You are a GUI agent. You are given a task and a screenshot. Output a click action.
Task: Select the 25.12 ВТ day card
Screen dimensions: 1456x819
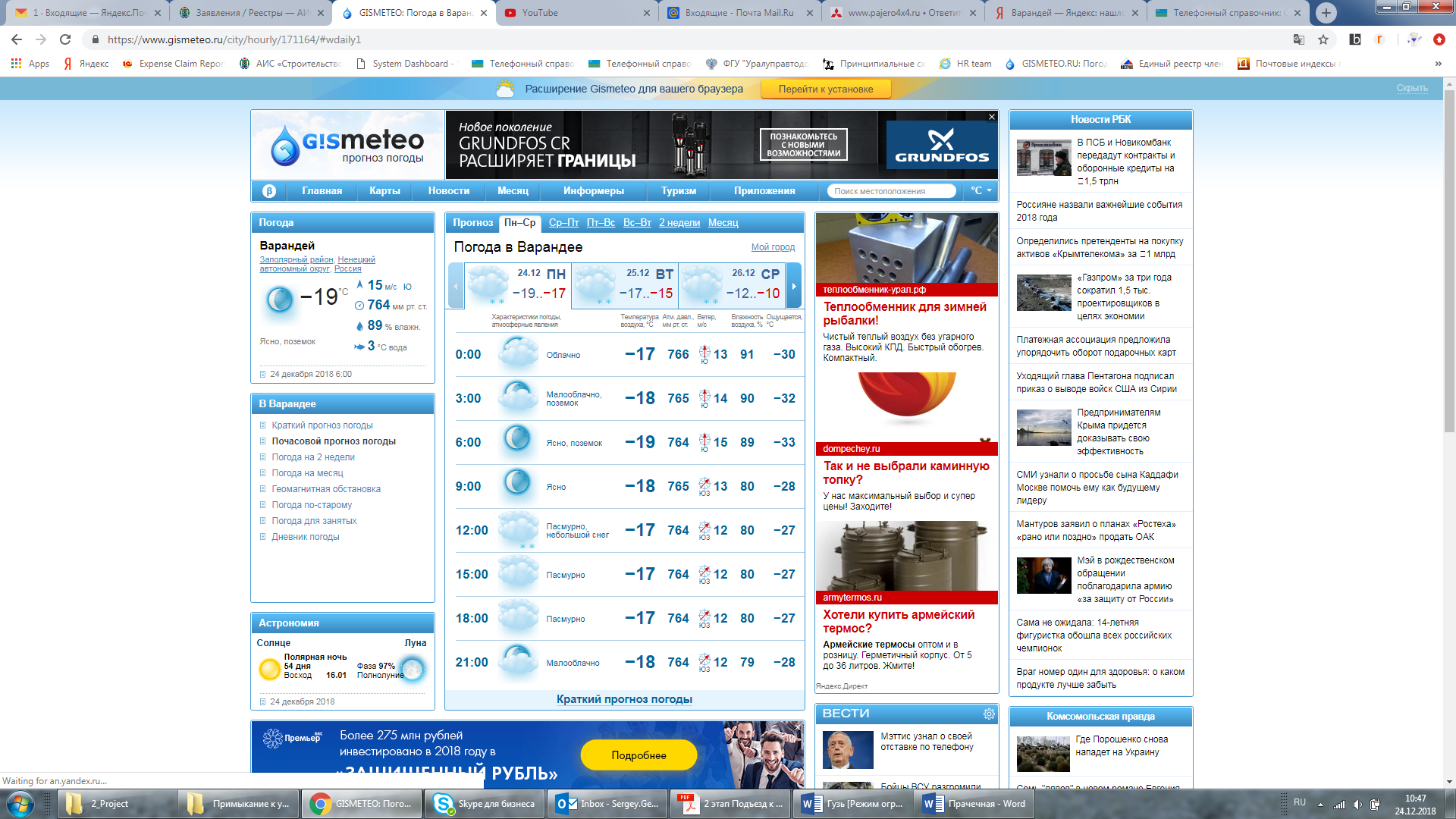tap(624, 284)
